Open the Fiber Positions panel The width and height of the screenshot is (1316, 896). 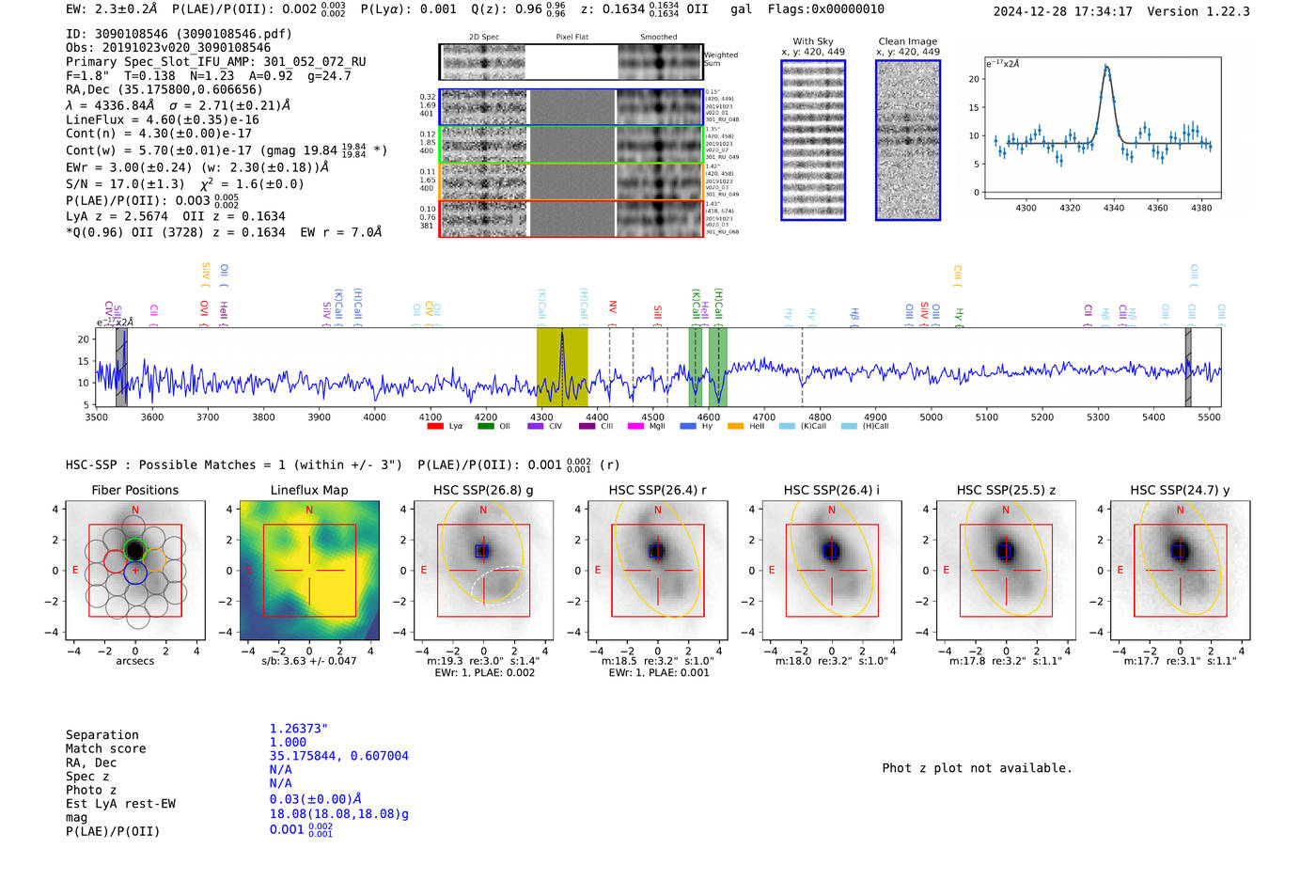click(x=135, y=571)
